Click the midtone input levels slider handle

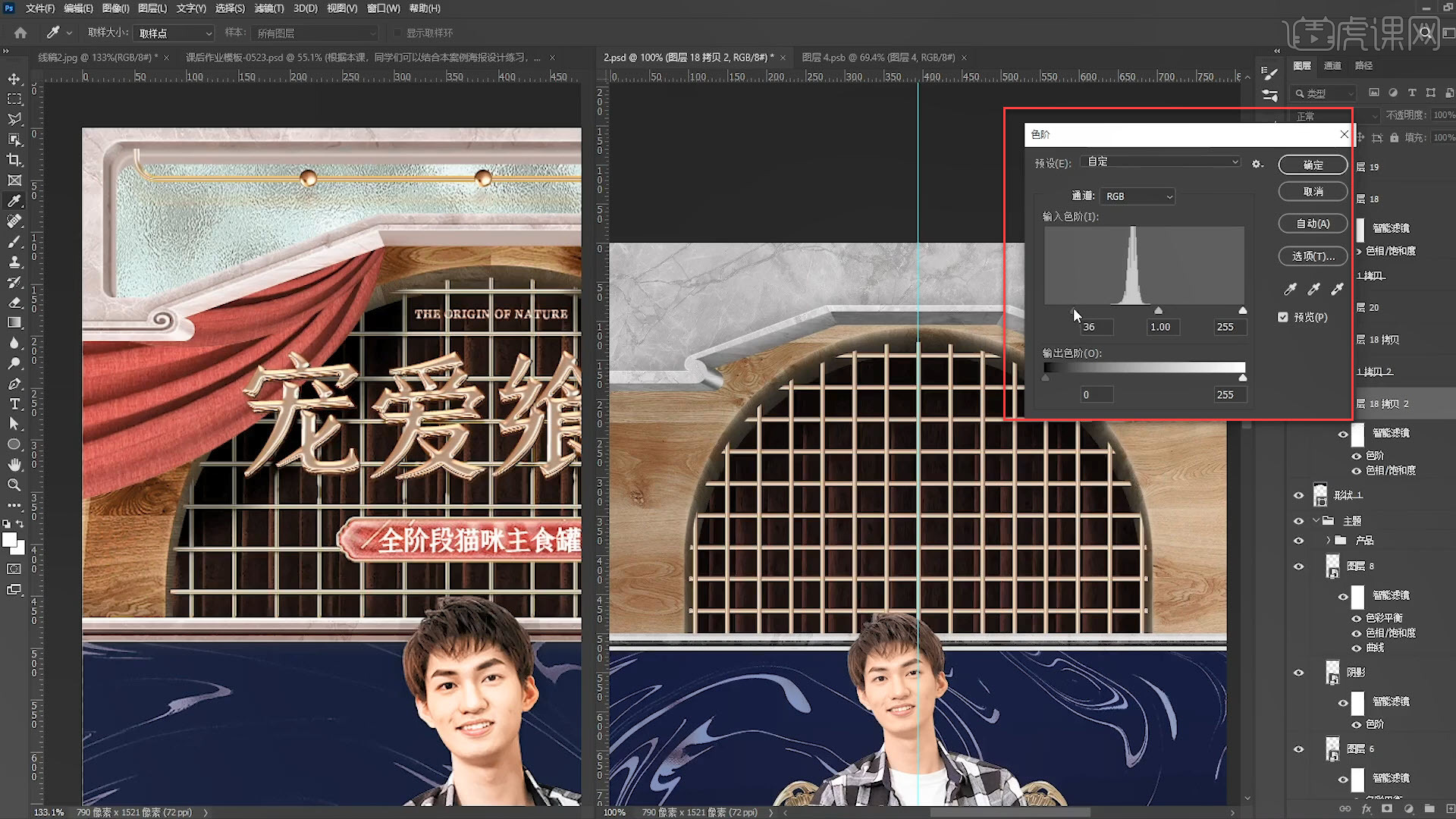click(x=1158, y=311)
